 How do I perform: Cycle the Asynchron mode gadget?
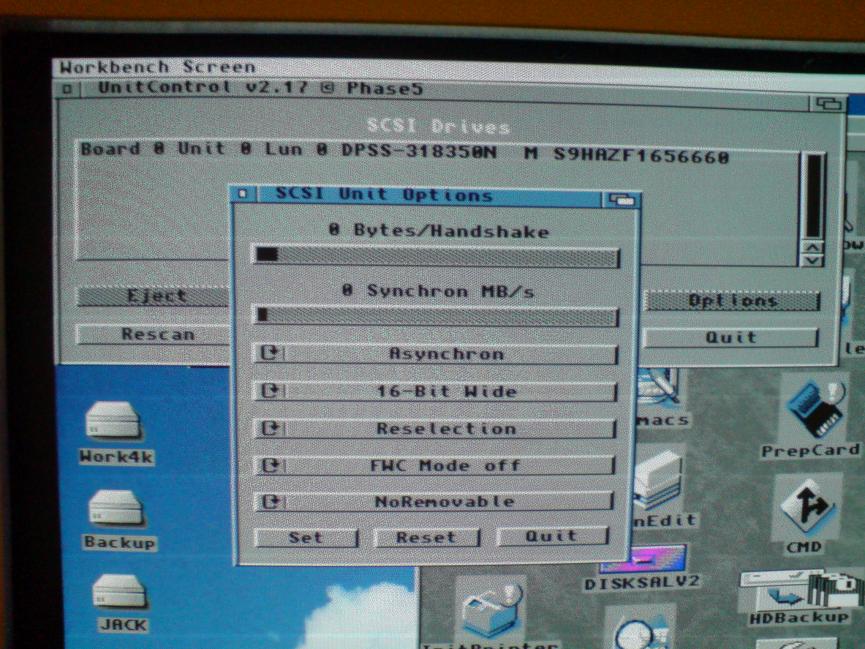point(435,354)
